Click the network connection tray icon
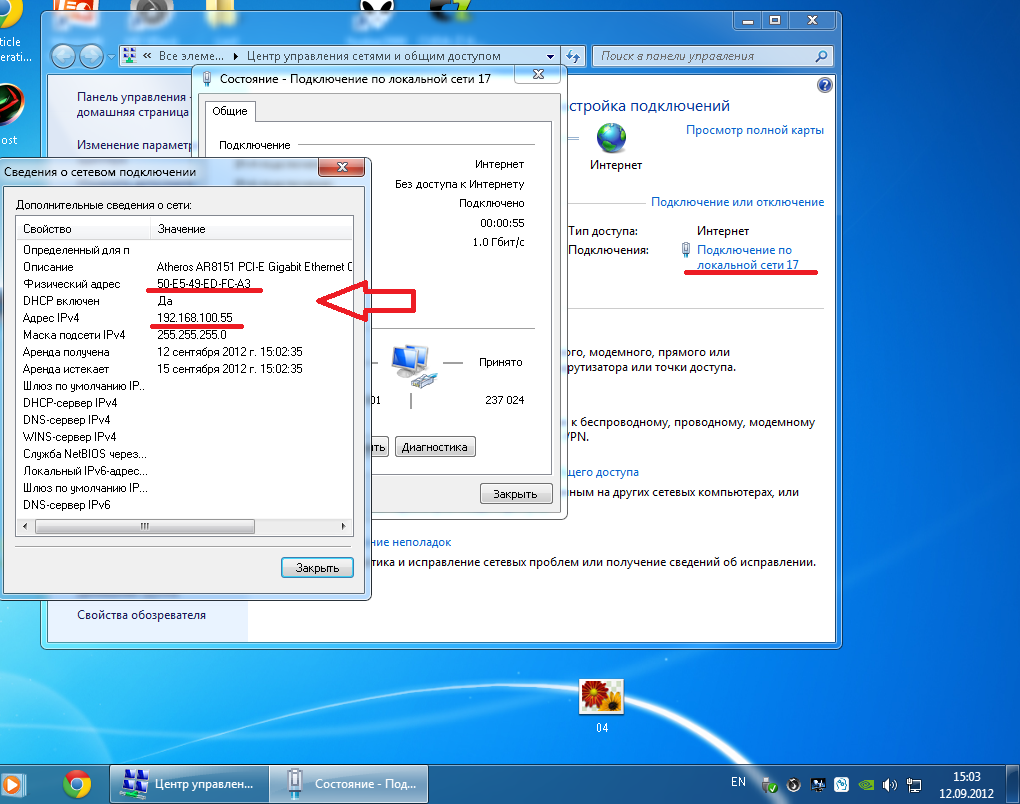Screen dimensions: 1020x804 coord(914,785)
